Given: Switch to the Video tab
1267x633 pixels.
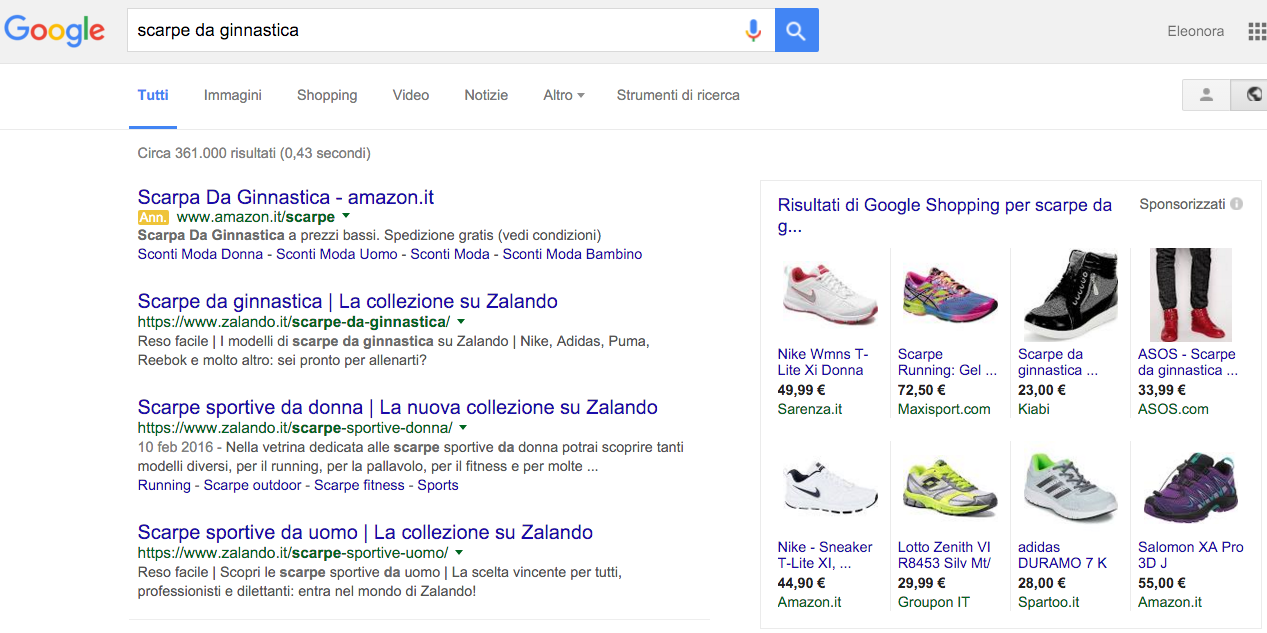Looking at the screenshot, I should [x=411, y=95].
